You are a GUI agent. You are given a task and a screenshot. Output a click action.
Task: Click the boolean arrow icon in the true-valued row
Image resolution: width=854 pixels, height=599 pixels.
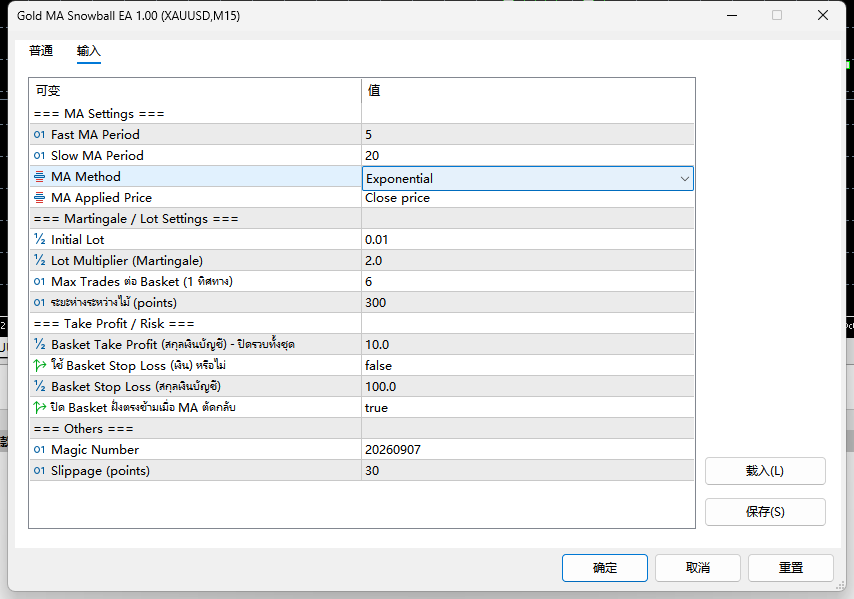pyautogui.click(x=39, y=407)
